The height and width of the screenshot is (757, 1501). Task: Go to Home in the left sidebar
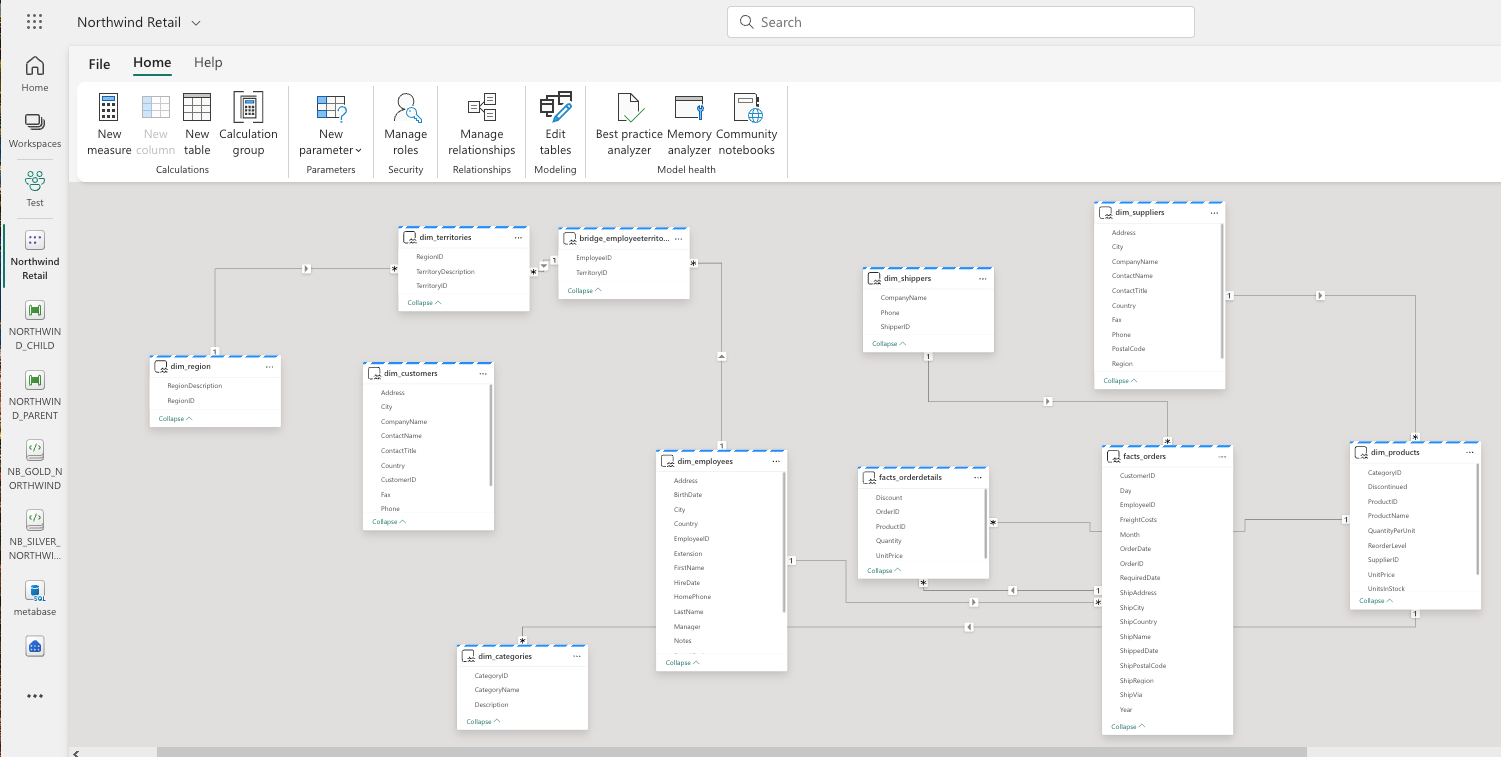(35, 75)
